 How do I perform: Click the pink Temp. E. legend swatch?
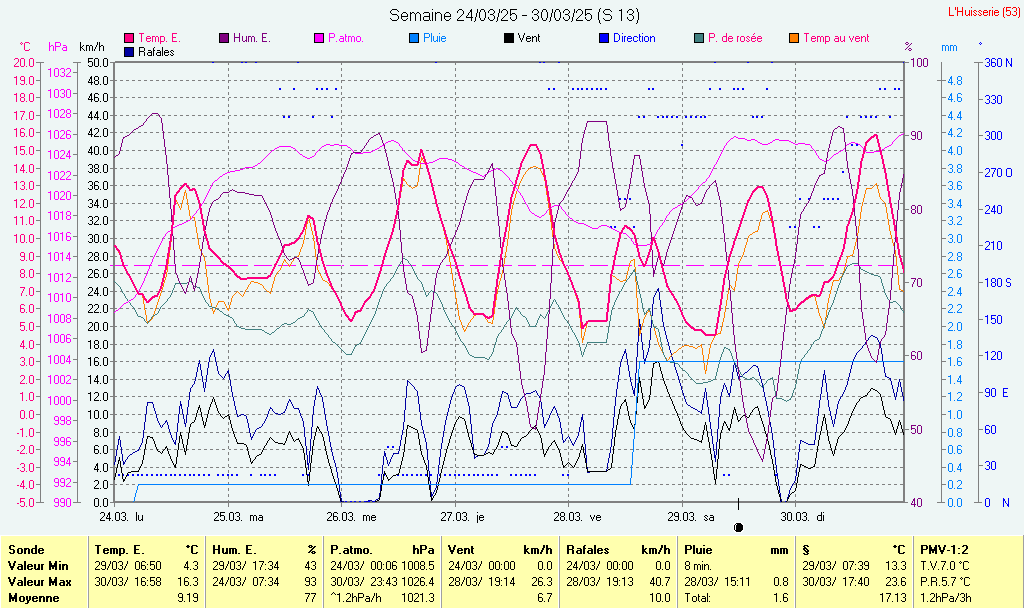[129, 39]
